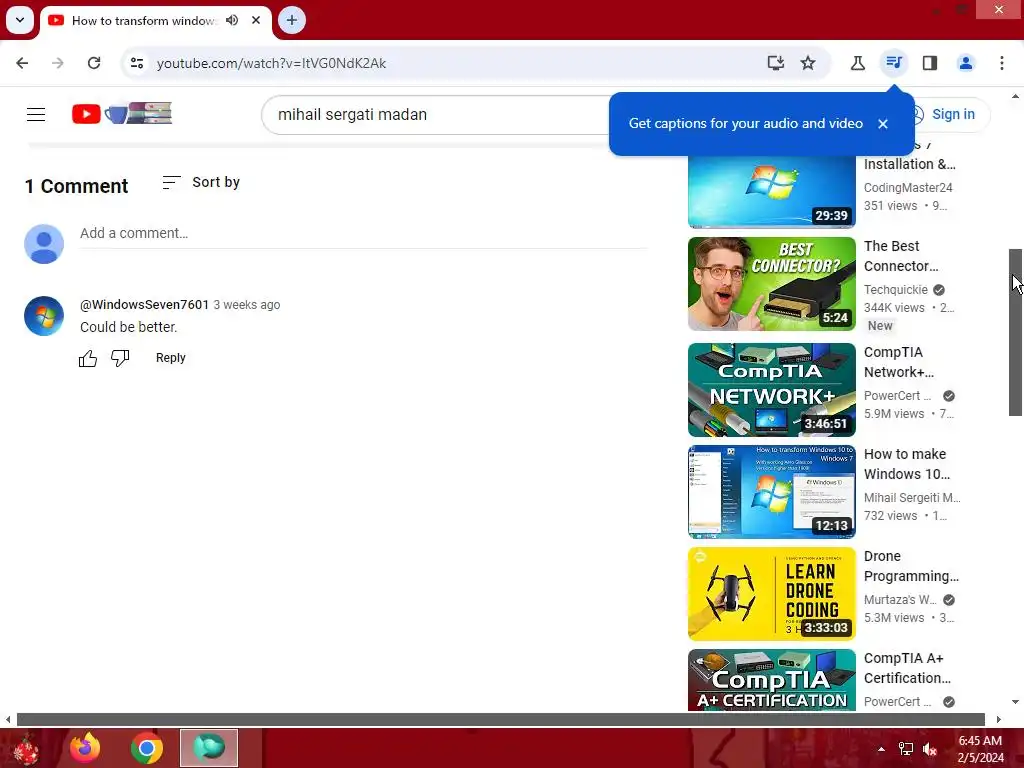This screenshot has height=768, width=1024.
Task: Go forward to the next page
Action: coord(58,63)
